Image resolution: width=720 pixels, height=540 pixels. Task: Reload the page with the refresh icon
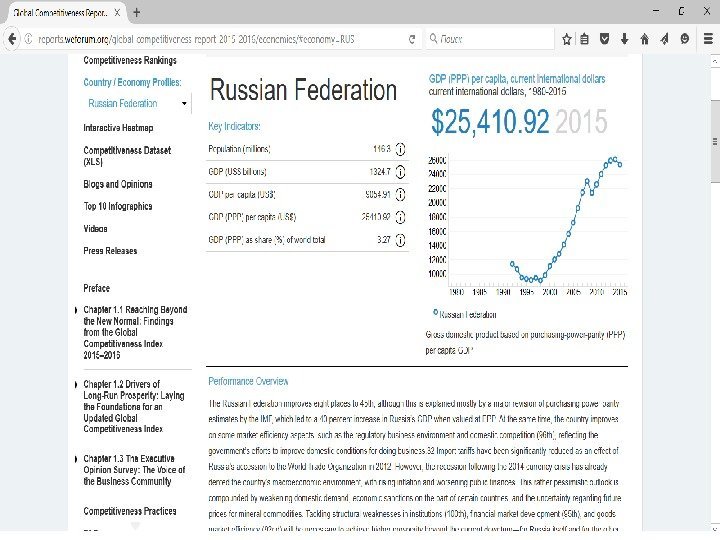pos(412,39)
